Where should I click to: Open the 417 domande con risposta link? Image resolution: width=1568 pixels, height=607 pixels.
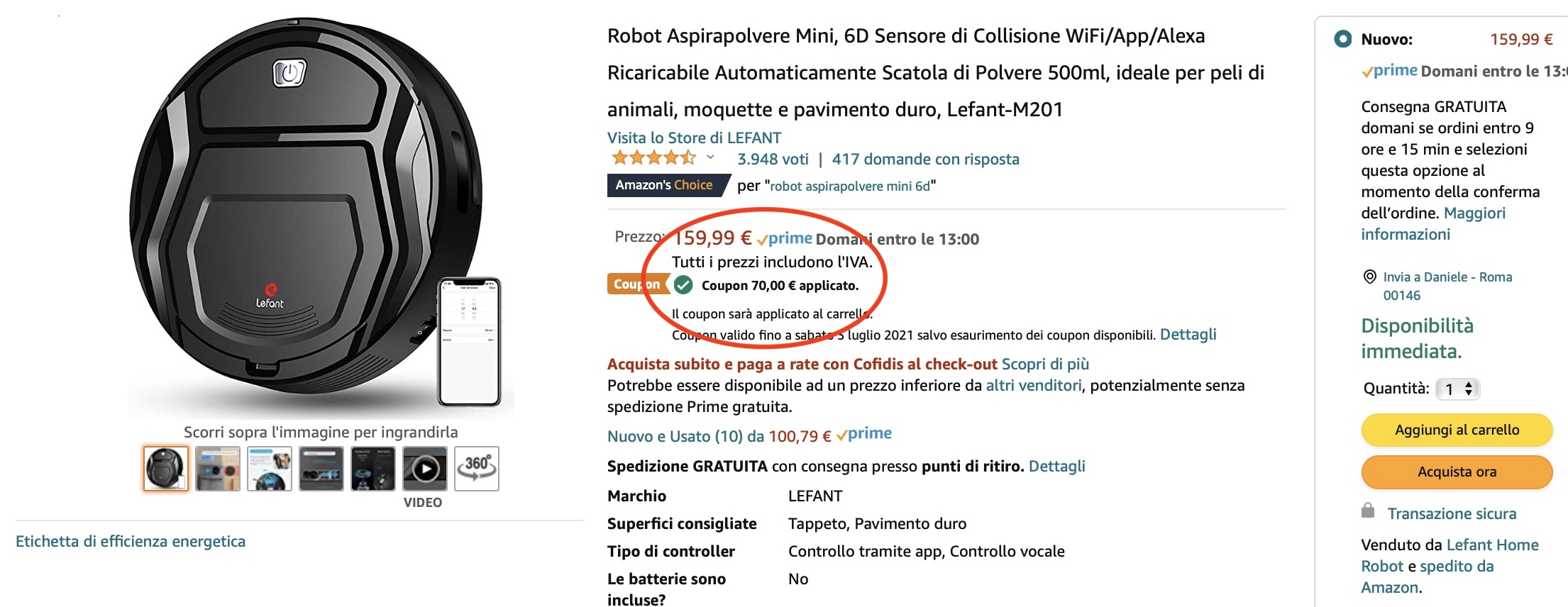pyautogui.click(x=925, y=160)
